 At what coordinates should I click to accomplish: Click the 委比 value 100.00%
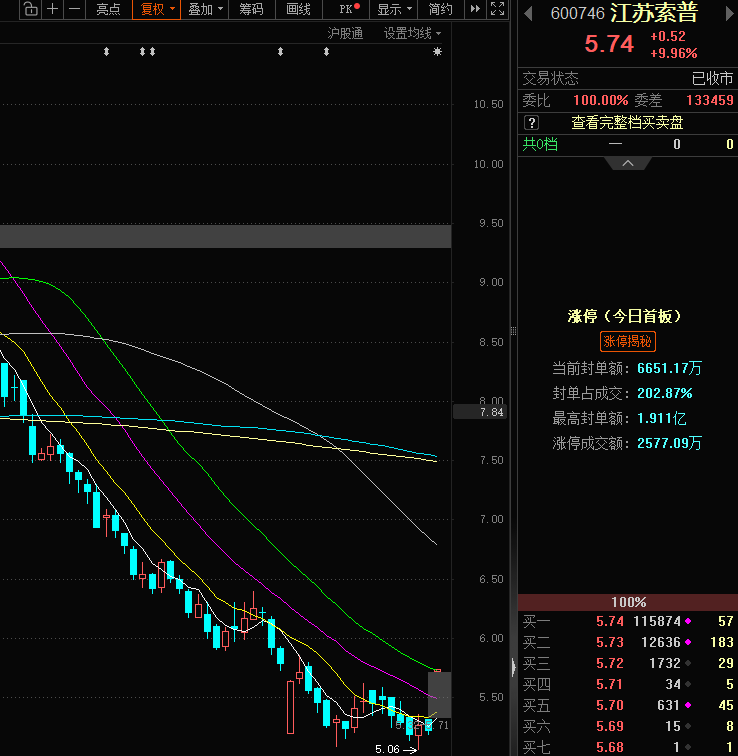pos(601,100)
